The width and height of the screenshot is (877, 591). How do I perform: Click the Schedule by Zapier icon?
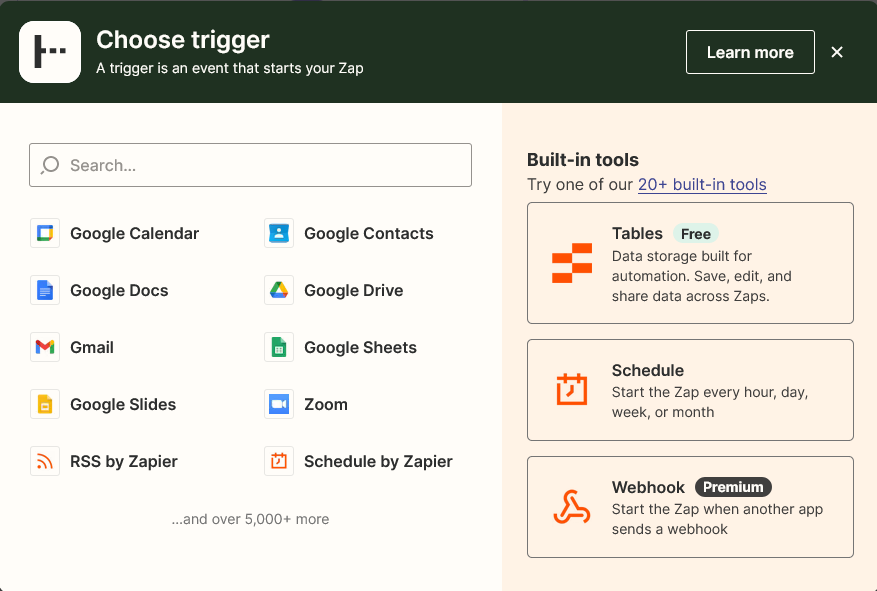(x=279, y=461)
